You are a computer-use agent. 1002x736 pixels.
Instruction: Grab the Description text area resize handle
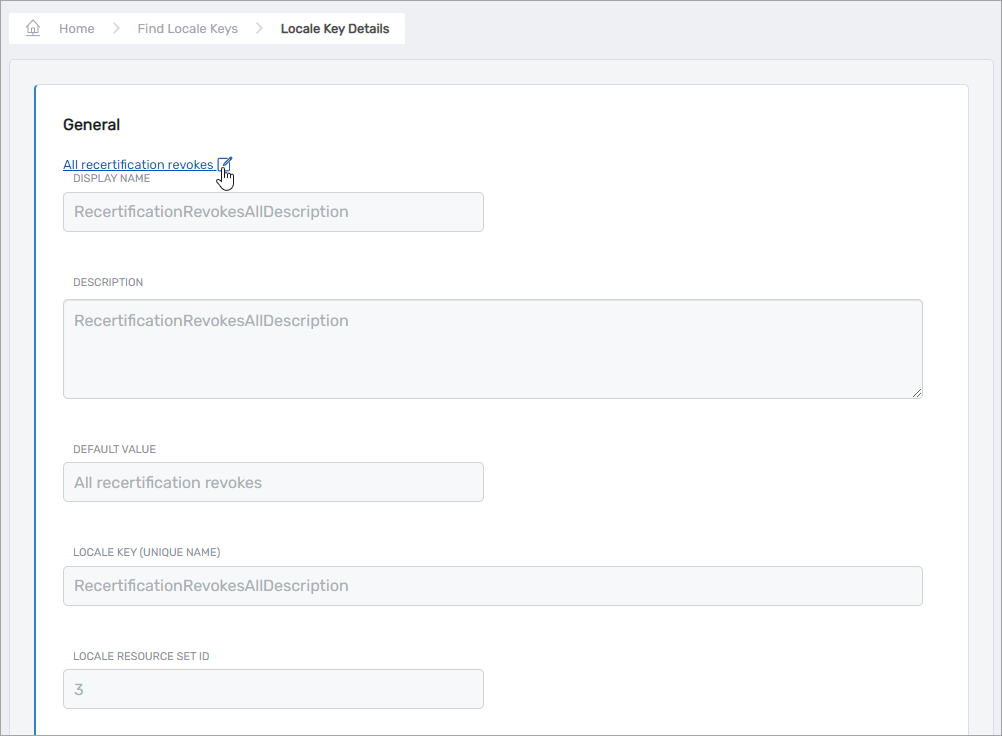click(x=917, y=393)
